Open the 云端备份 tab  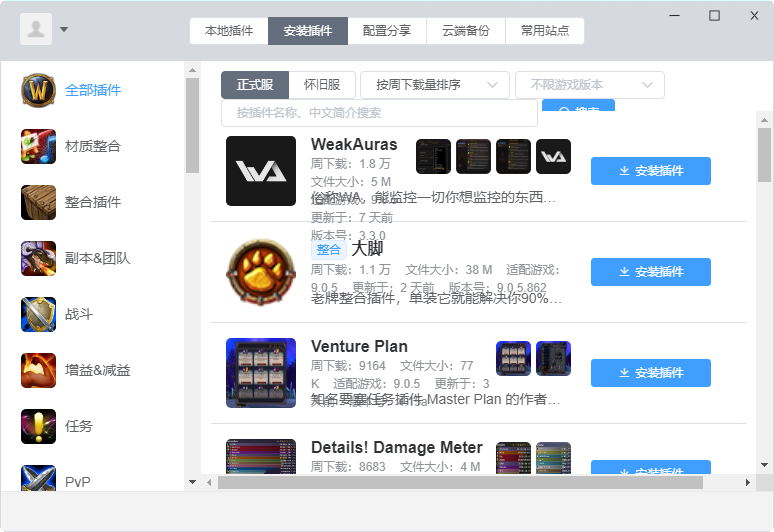(466, 31)
